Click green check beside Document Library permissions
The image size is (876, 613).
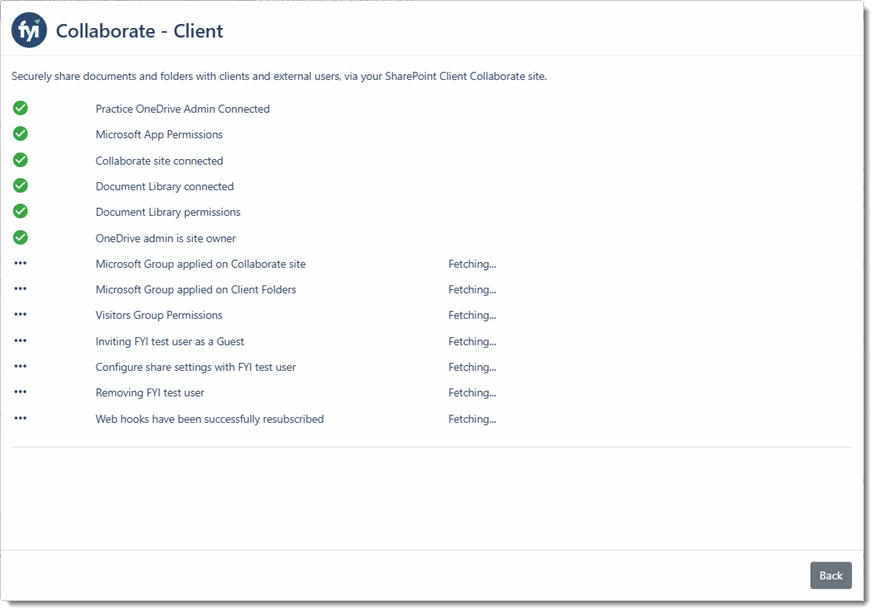click(x=21, y=211)
